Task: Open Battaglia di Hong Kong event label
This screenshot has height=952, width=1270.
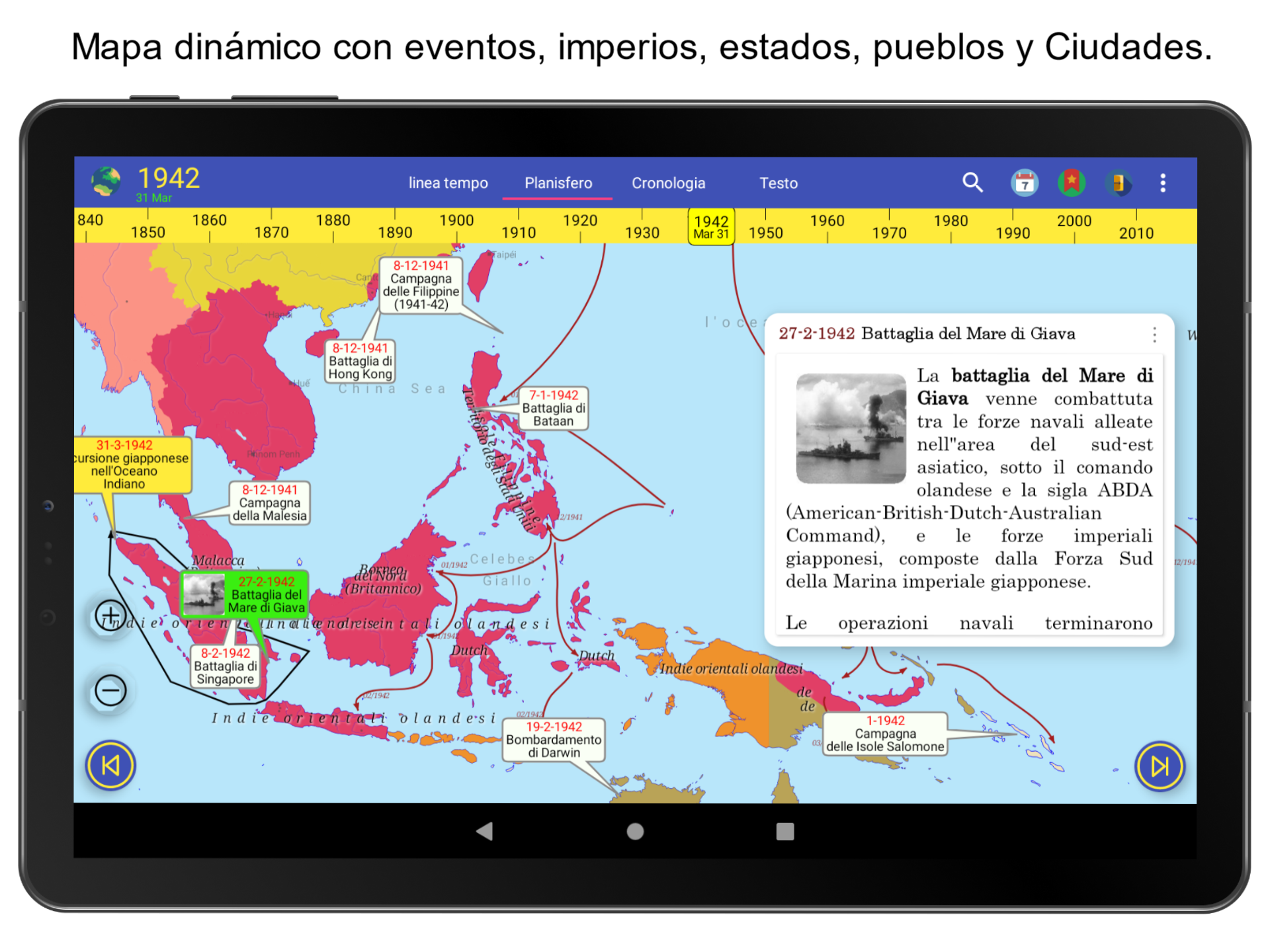Action: (360, 361)
